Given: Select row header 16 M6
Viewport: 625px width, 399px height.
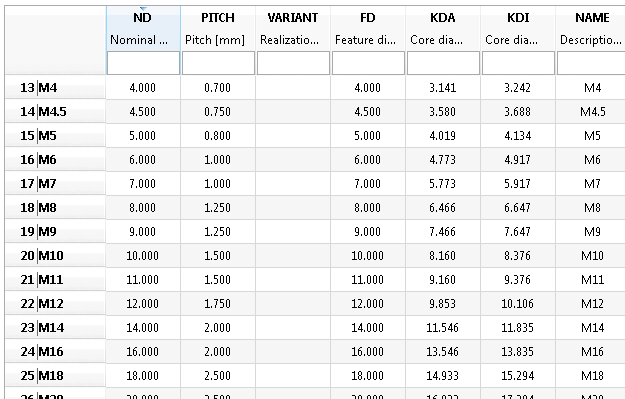Looking at the screenshot, I should (x=55, y=159).
